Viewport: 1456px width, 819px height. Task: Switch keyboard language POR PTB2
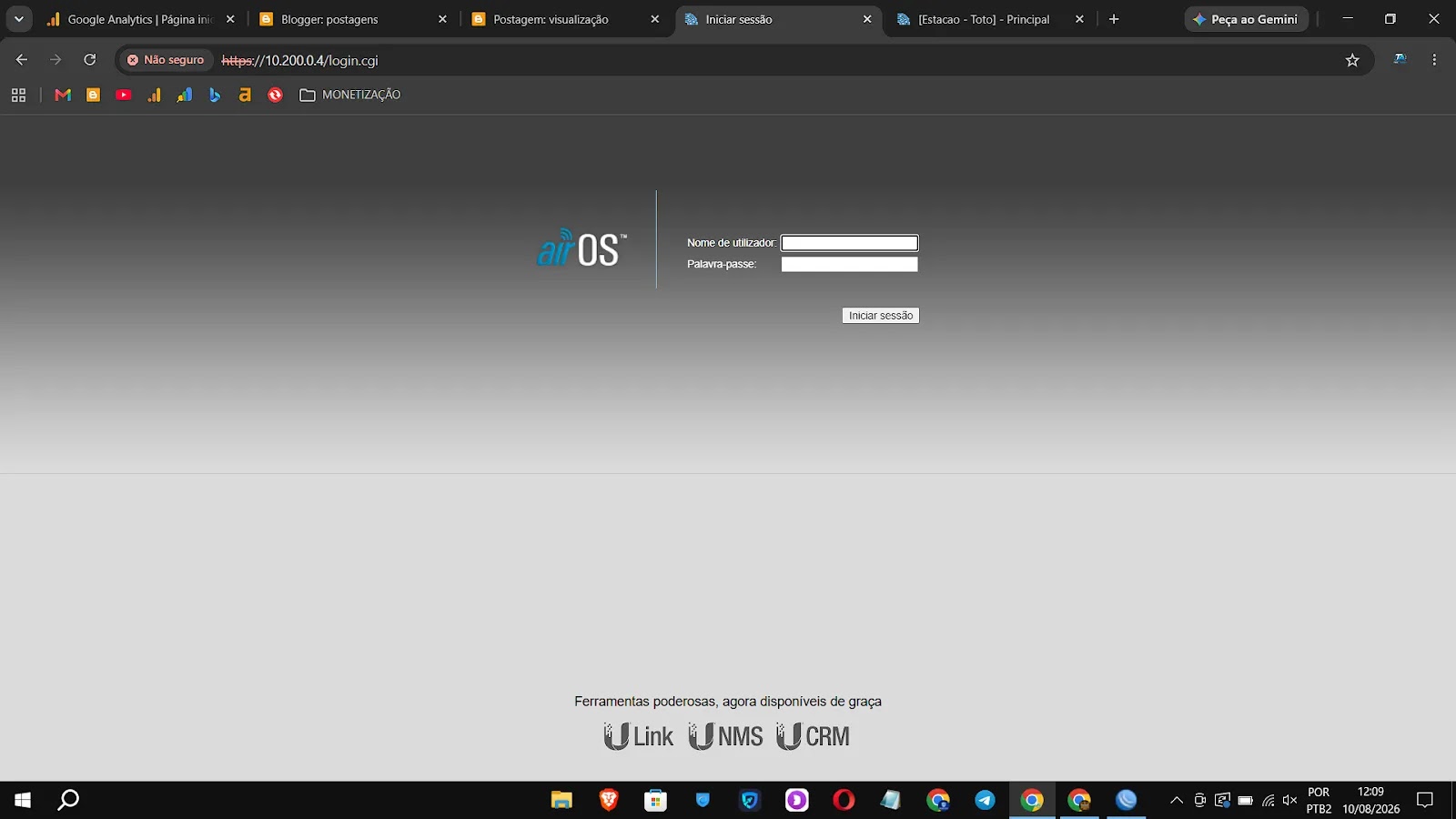click(1319, 801)
